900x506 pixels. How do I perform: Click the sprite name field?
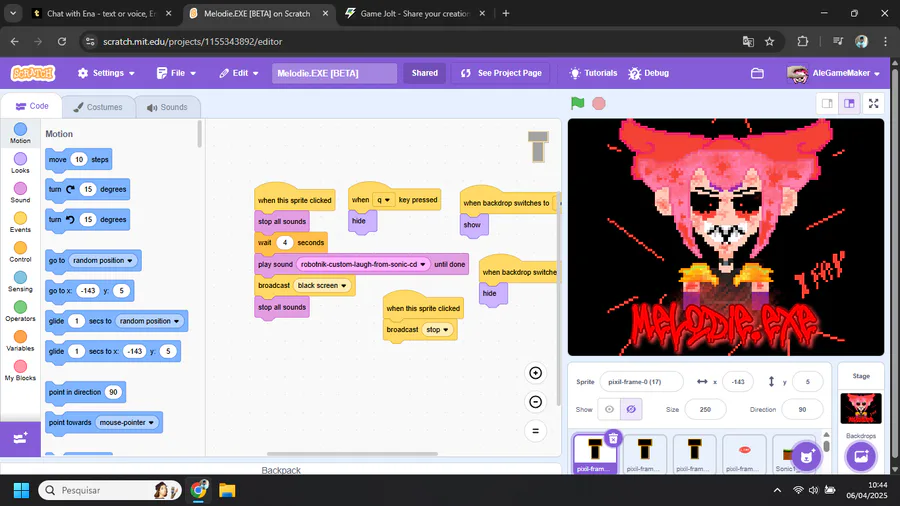641,382
